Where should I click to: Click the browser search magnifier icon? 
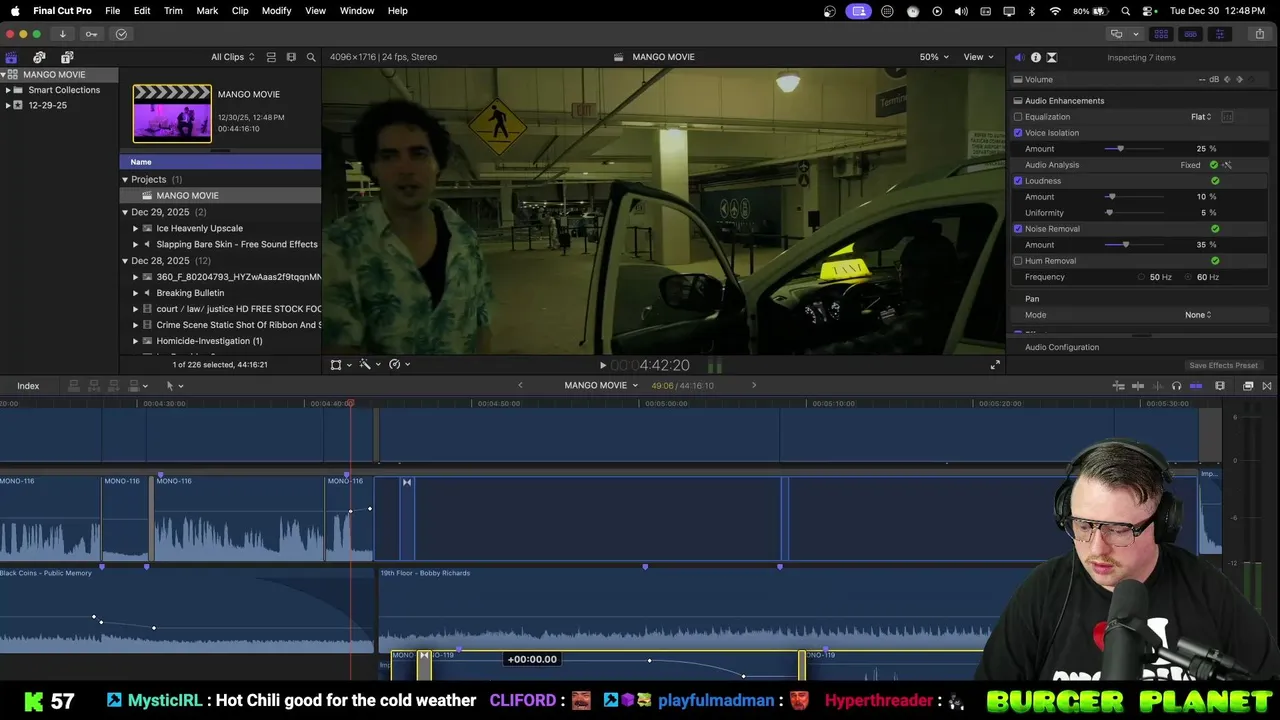tap(311, 57)
